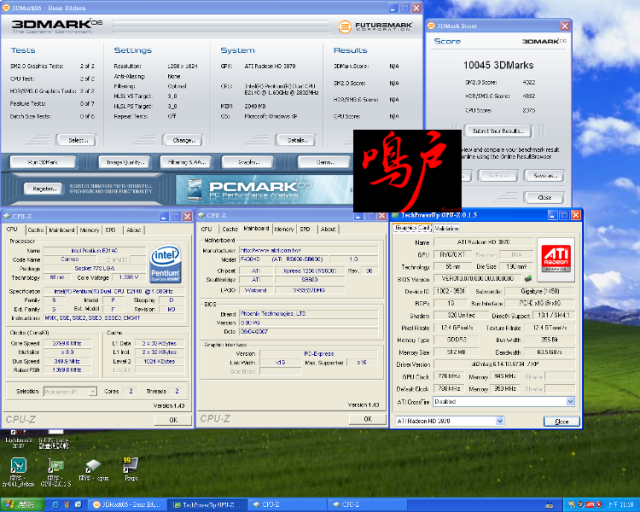Click the Select button under Tests
640x512 pixels.
[77, 140]
